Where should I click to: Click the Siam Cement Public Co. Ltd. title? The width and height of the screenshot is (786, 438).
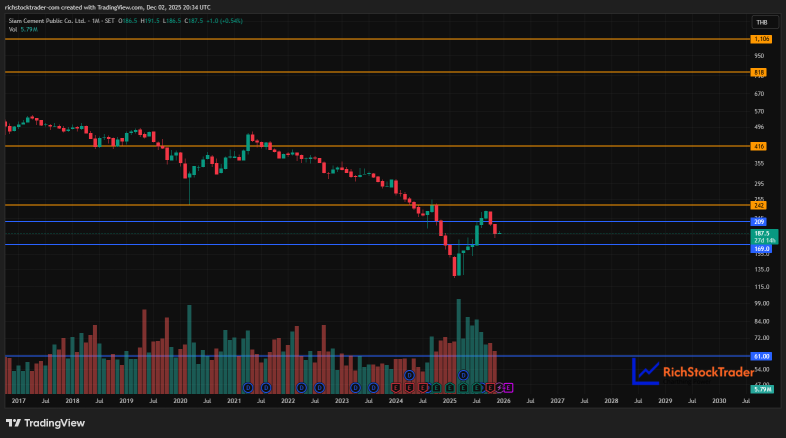point(47,21)
